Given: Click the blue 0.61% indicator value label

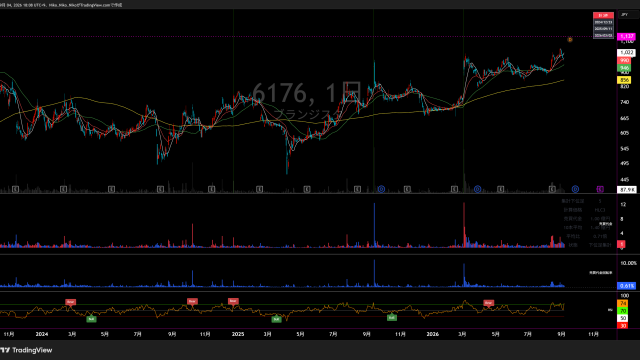Looking at the screenshot, I should click(627, 286).
